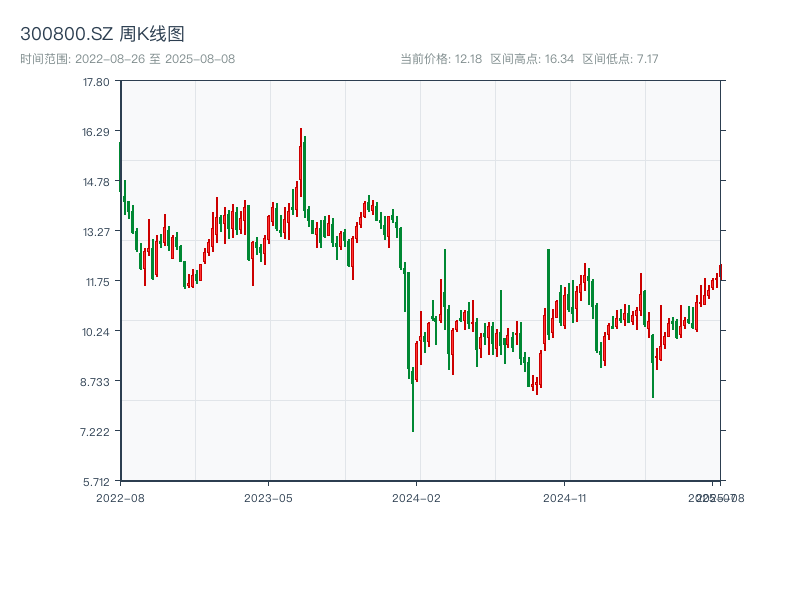800x600 pixels.
Task: Click the 14.78 y-axis tick label
Action: 96,182
